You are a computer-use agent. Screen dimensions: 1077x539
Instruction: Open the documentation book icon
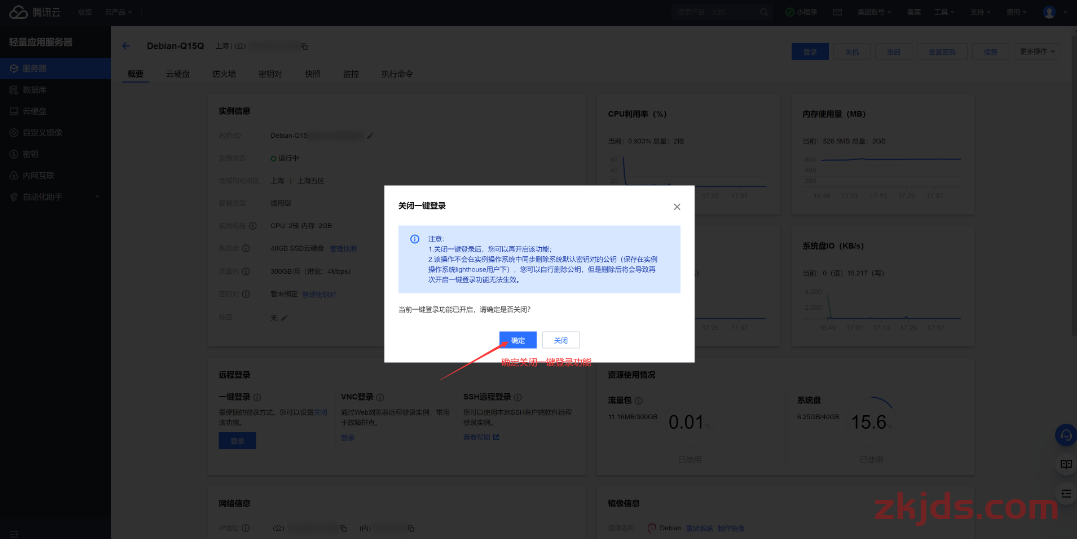(1065, 464)
